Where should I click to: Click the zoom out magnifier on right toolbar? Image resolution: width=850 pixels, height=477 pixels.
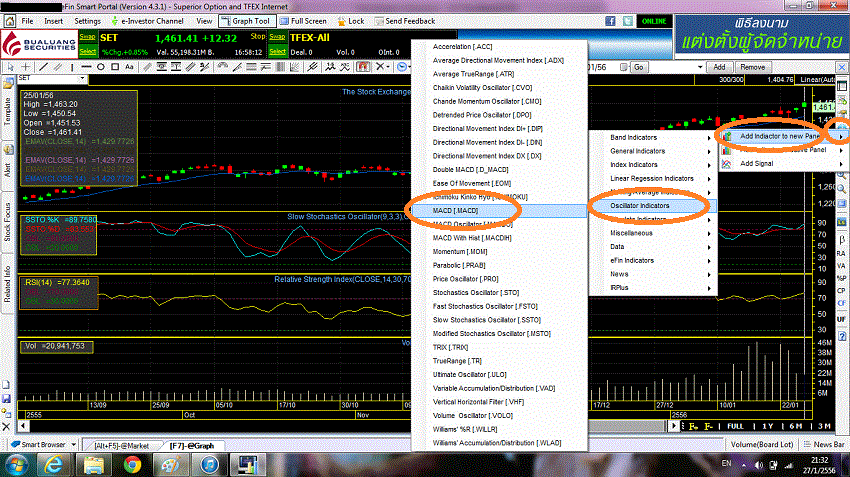tap(841, 189)
